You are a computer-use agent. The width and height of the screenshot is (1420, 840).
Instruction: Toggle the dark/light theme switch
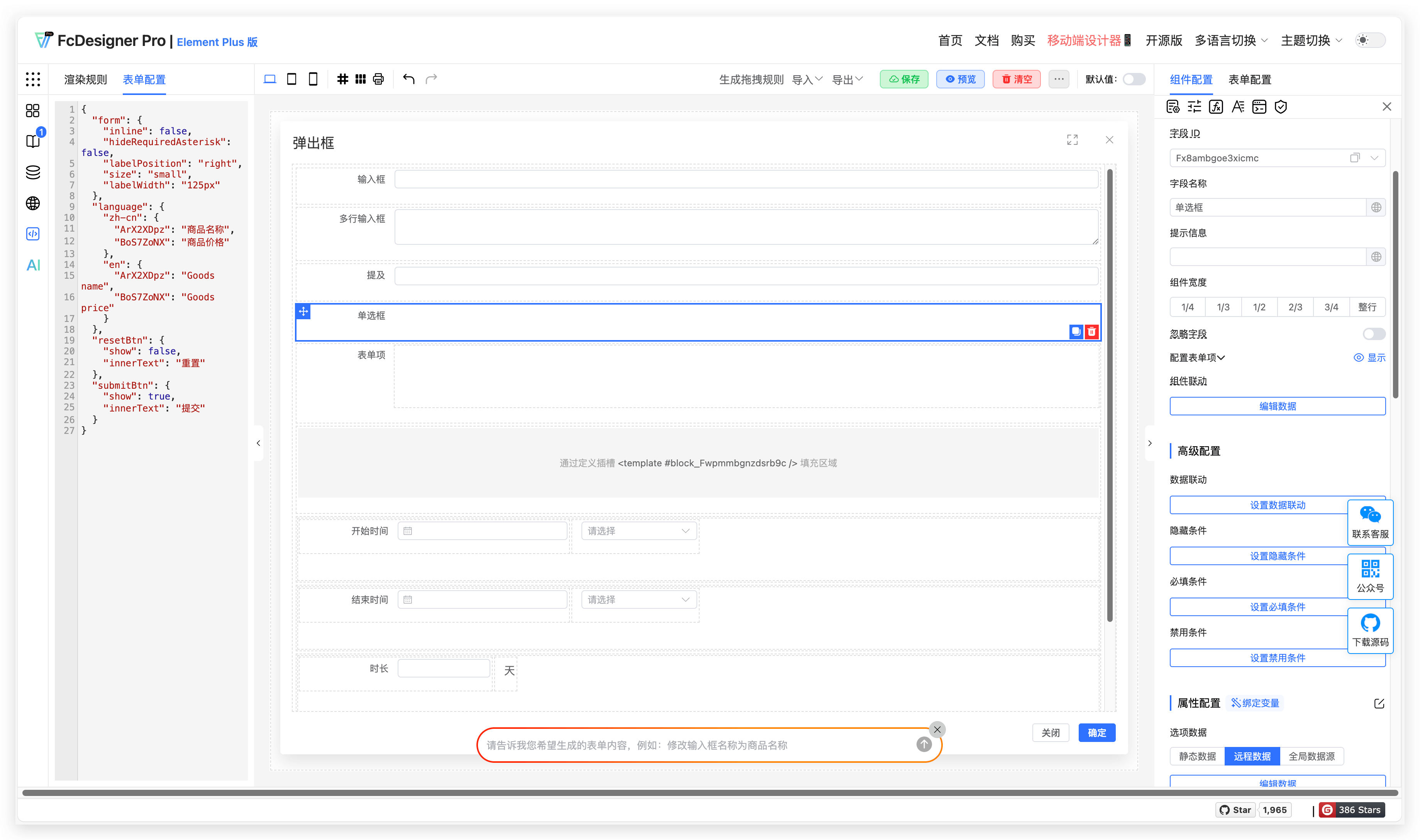tap(1370, 40)
